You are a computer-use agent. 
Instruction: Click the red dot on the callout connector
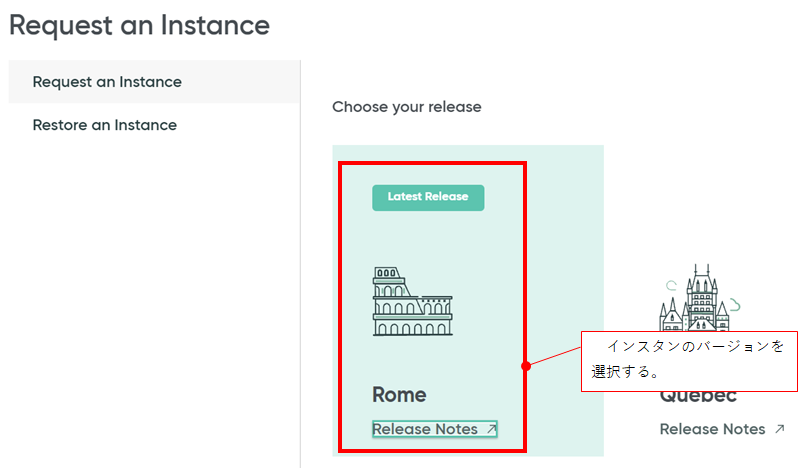pyautogui.click(x=526, y=366)
